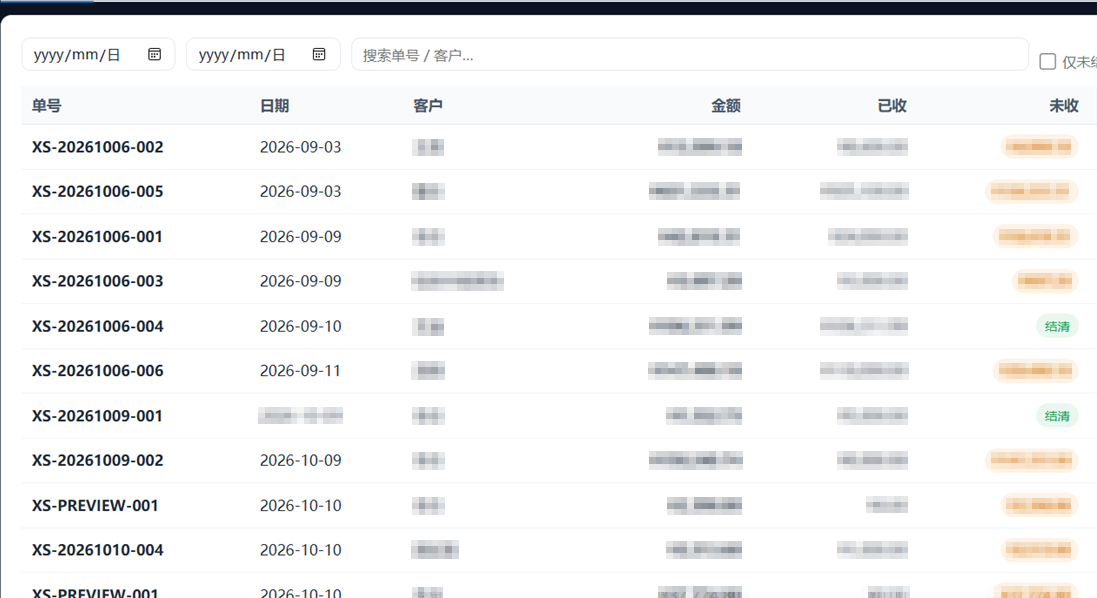Click into the end date yyyy/mm/日 field

click(x=263, y=55)
